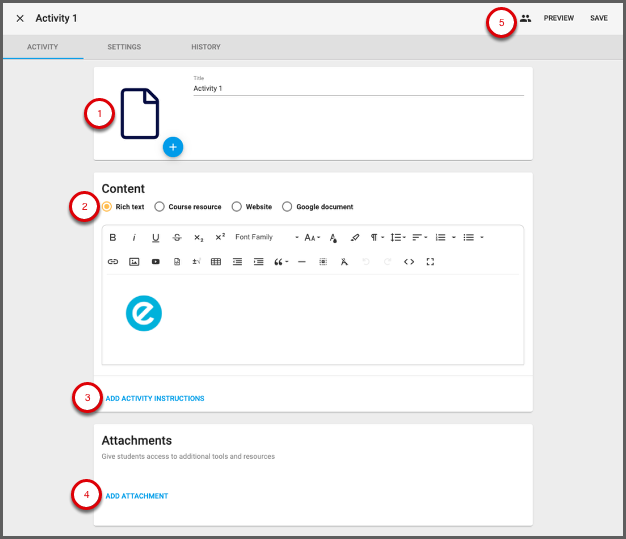The image size is (626, 539).
Task: Open code view in the editor
Action: pyautogui.click(x=409, y=262)
